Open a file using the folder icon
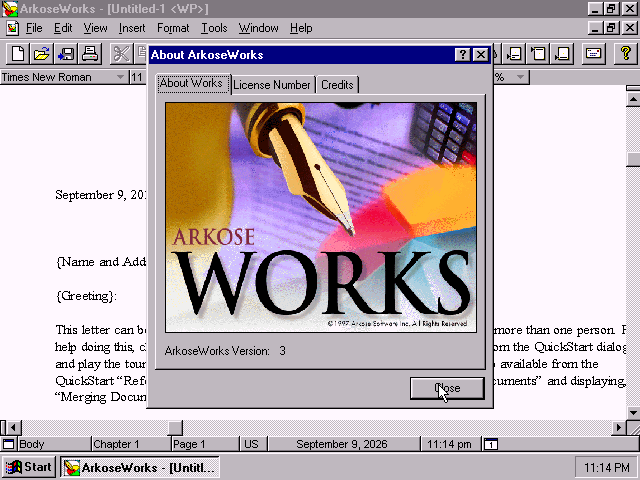 42,53
